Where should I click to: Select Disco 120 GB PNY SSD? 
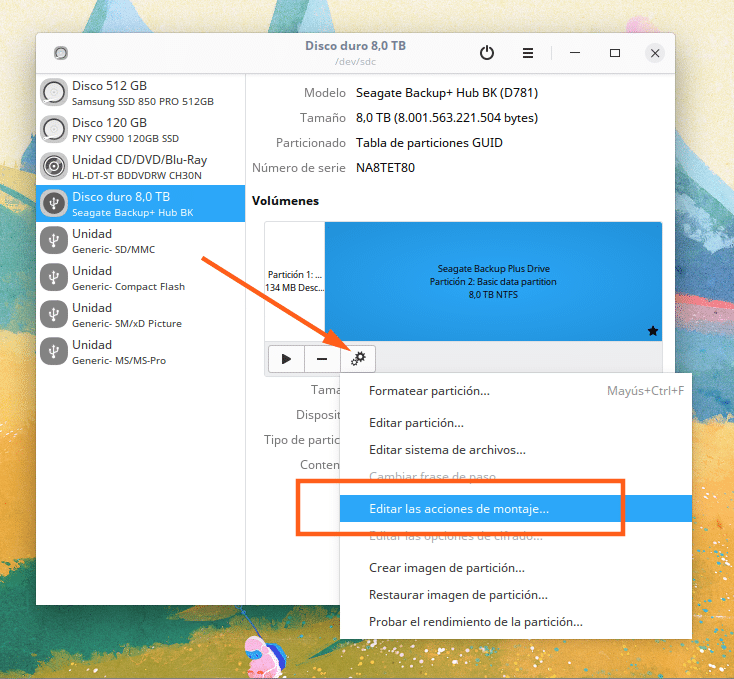point(140,130)
